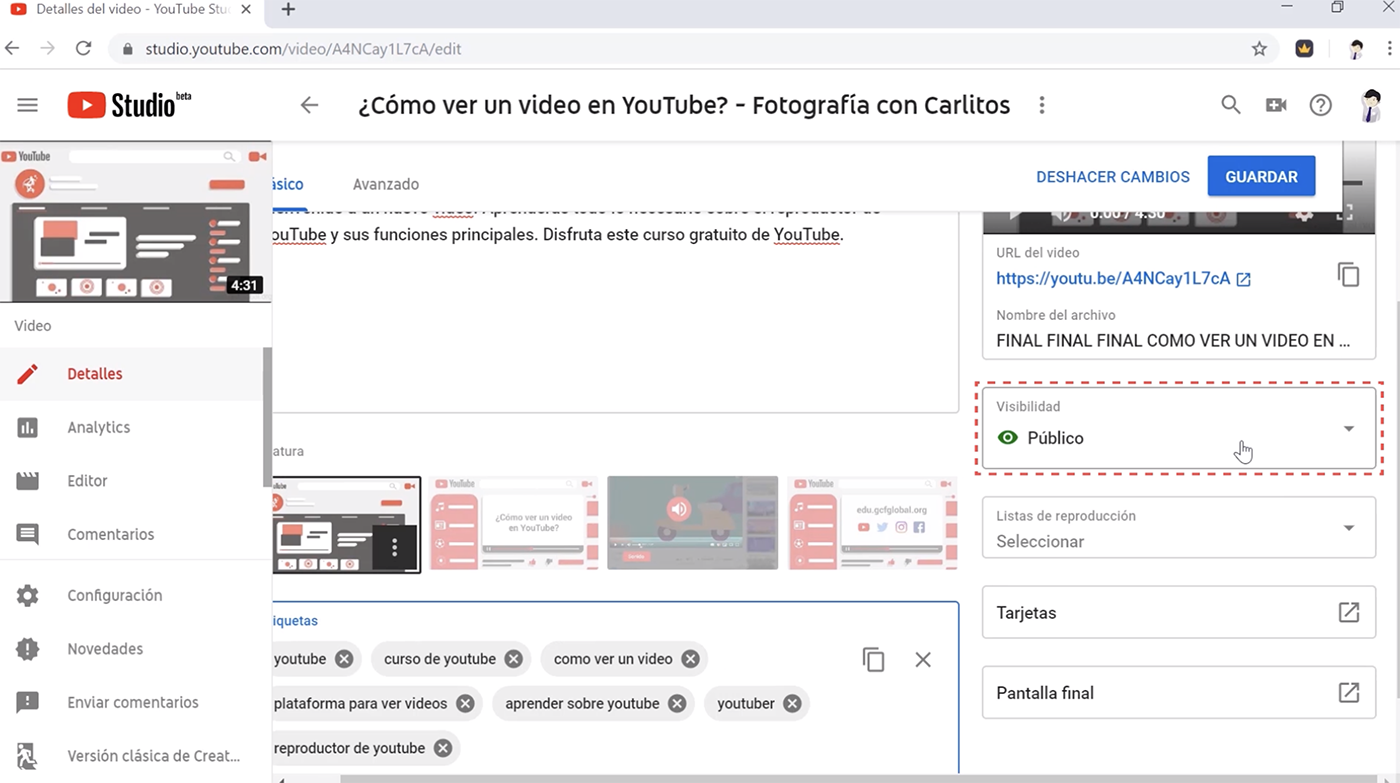Clear all tags with the X icon
Viewport: 1400px width, 783px height.
[923, 659]
